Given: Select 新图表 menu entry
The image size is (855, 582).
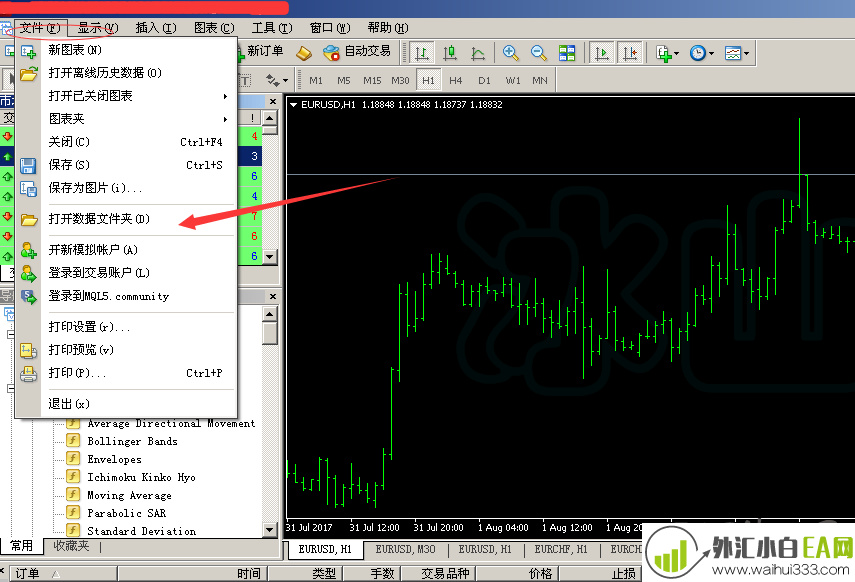Looking at the screenshot, I should [127, 50].
